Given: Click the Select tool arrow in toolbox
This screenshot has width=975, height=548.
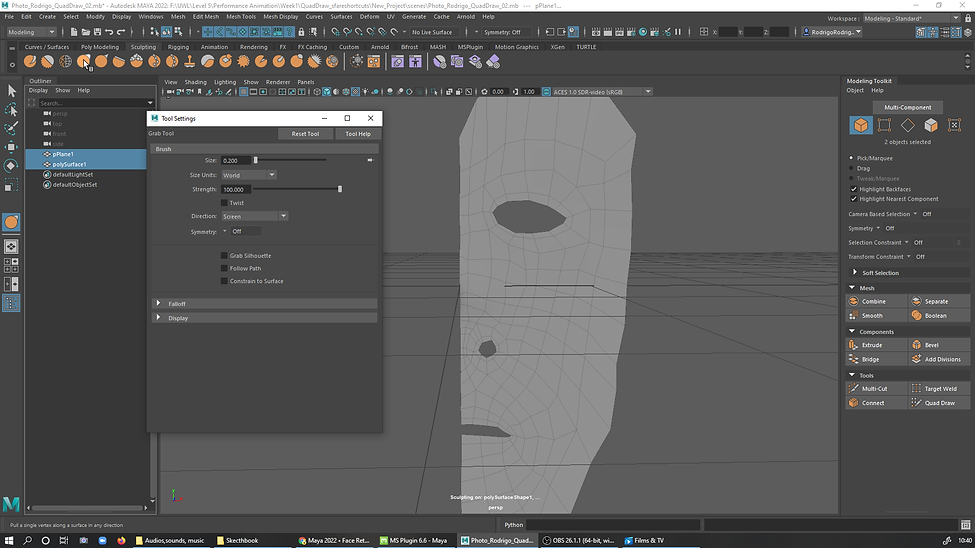Looking at the screenshot, I should (11, 91).
